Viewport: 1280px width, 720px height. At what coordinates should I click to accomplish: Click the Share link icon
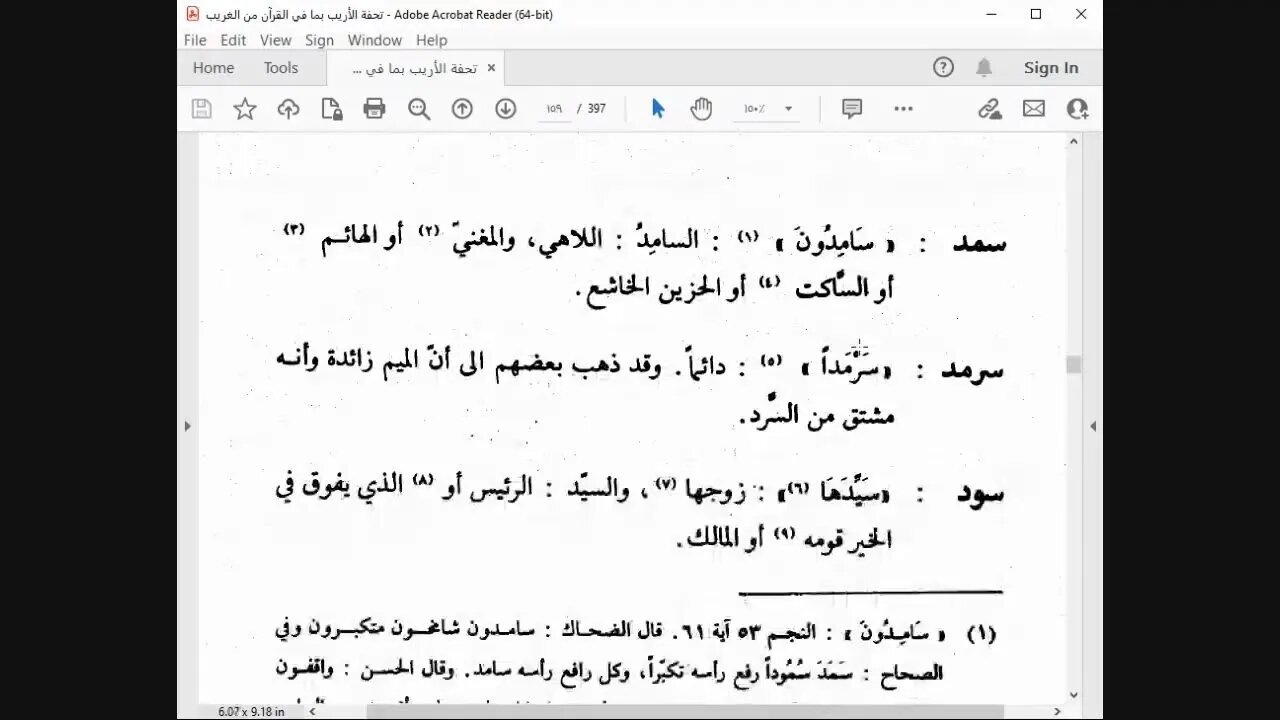tap(990, 109)
